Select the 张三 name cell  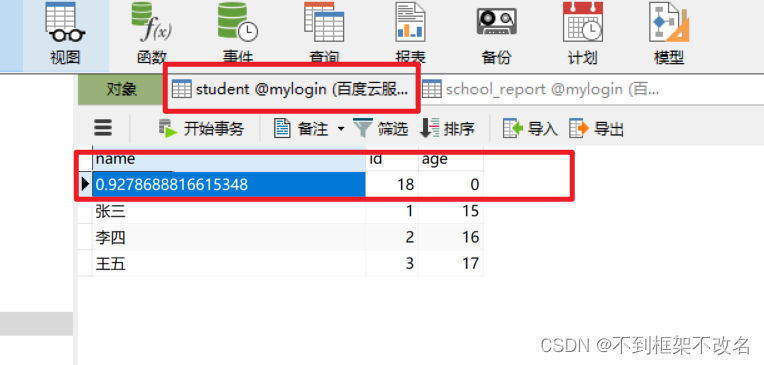tap(229, 211)
